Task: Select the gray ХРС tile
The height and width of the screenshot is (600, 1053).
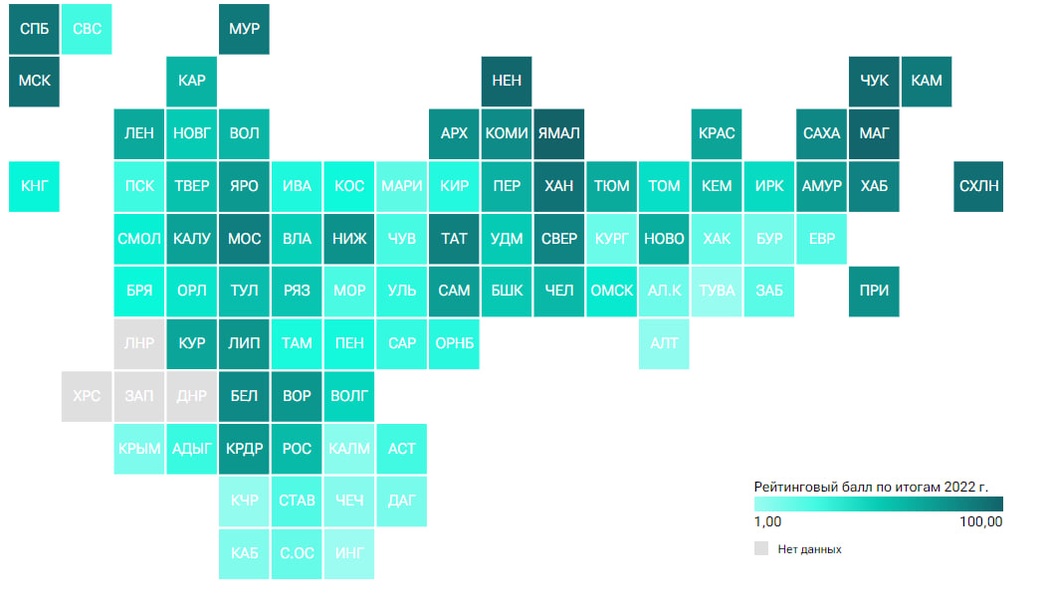Action: (87, 396)
